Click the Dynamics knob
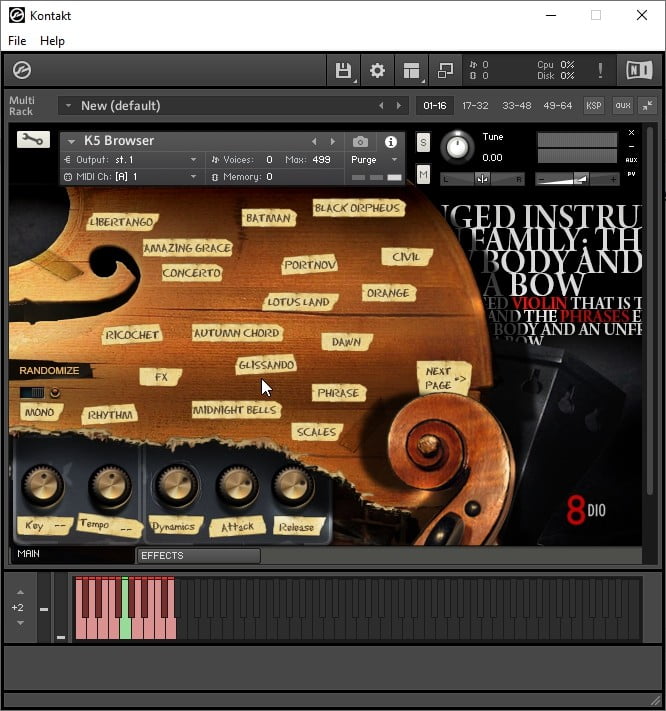 tap(176, 486)
